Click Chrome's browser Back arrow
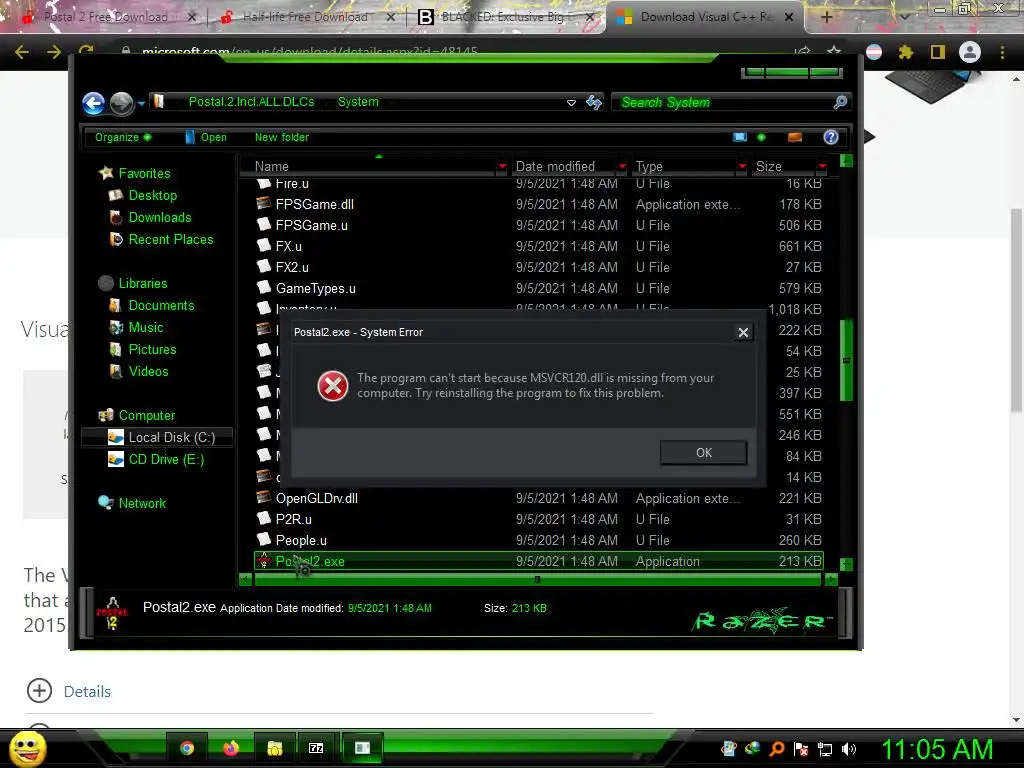Viewport: 1024px width, 768px height. tap(22, 52)
